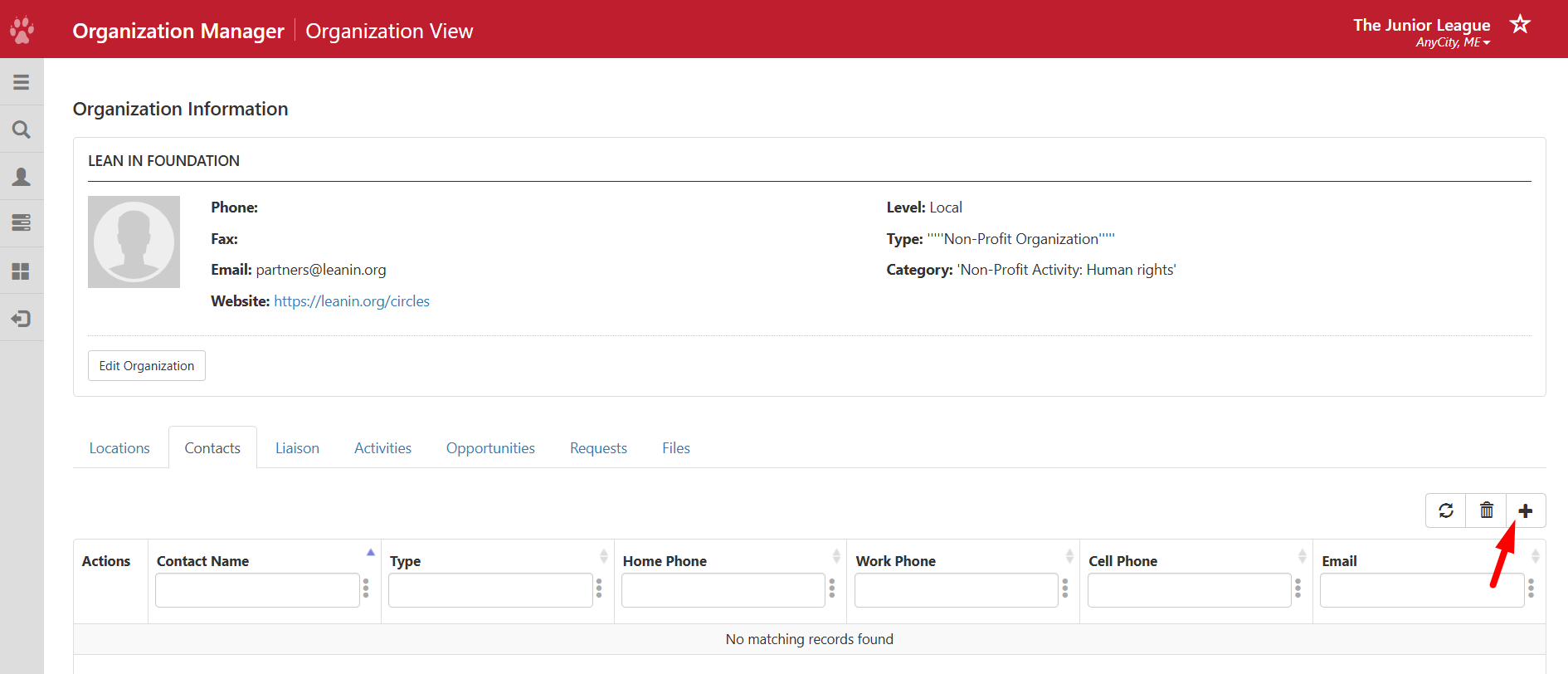
Task: Focus the Cell Phone filter field
Action: (x=1190, y=590)
